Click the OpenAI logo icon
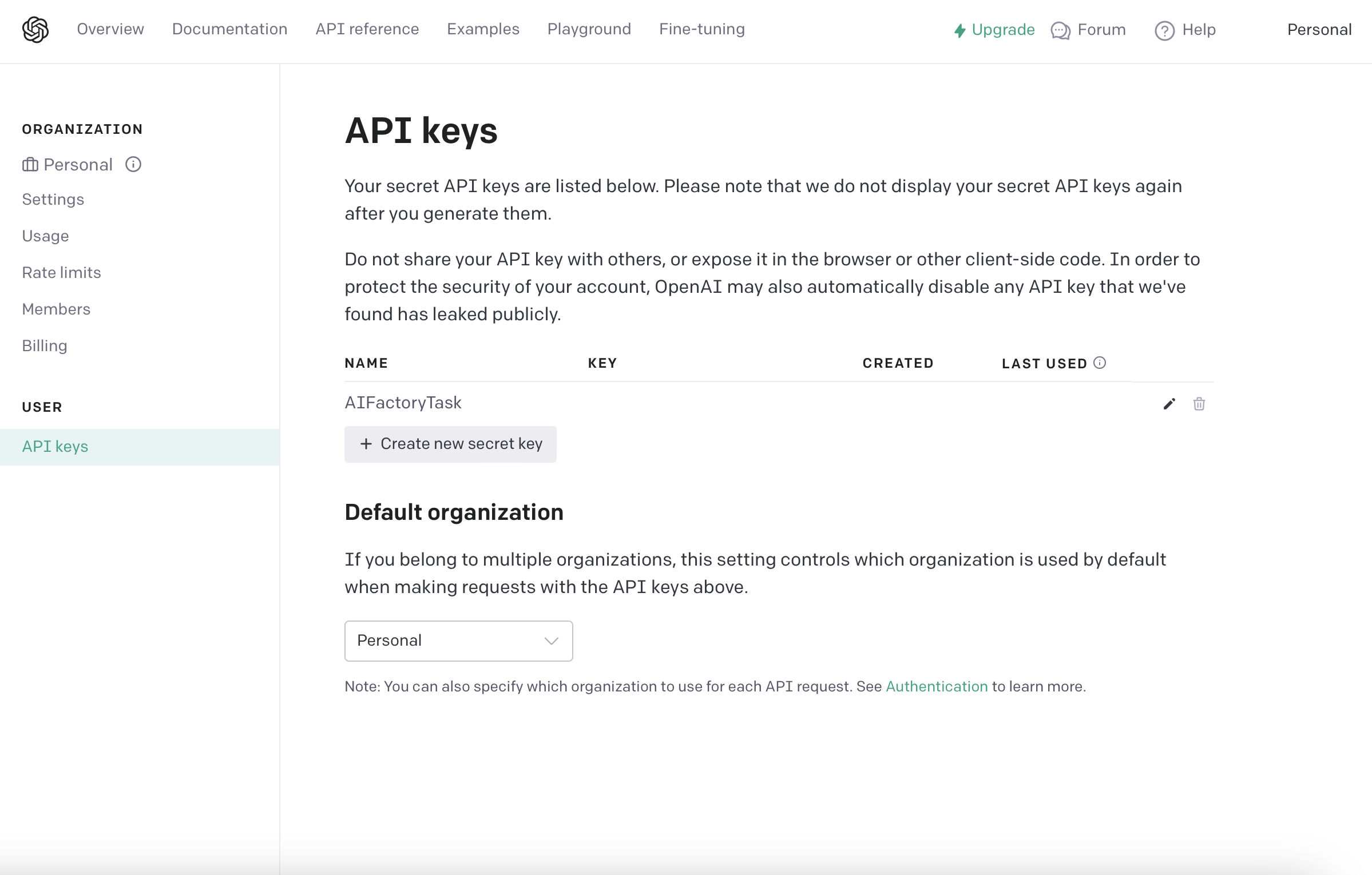Image resolution: width=1372 pixels, height=875 pixels. click(35, 29)
